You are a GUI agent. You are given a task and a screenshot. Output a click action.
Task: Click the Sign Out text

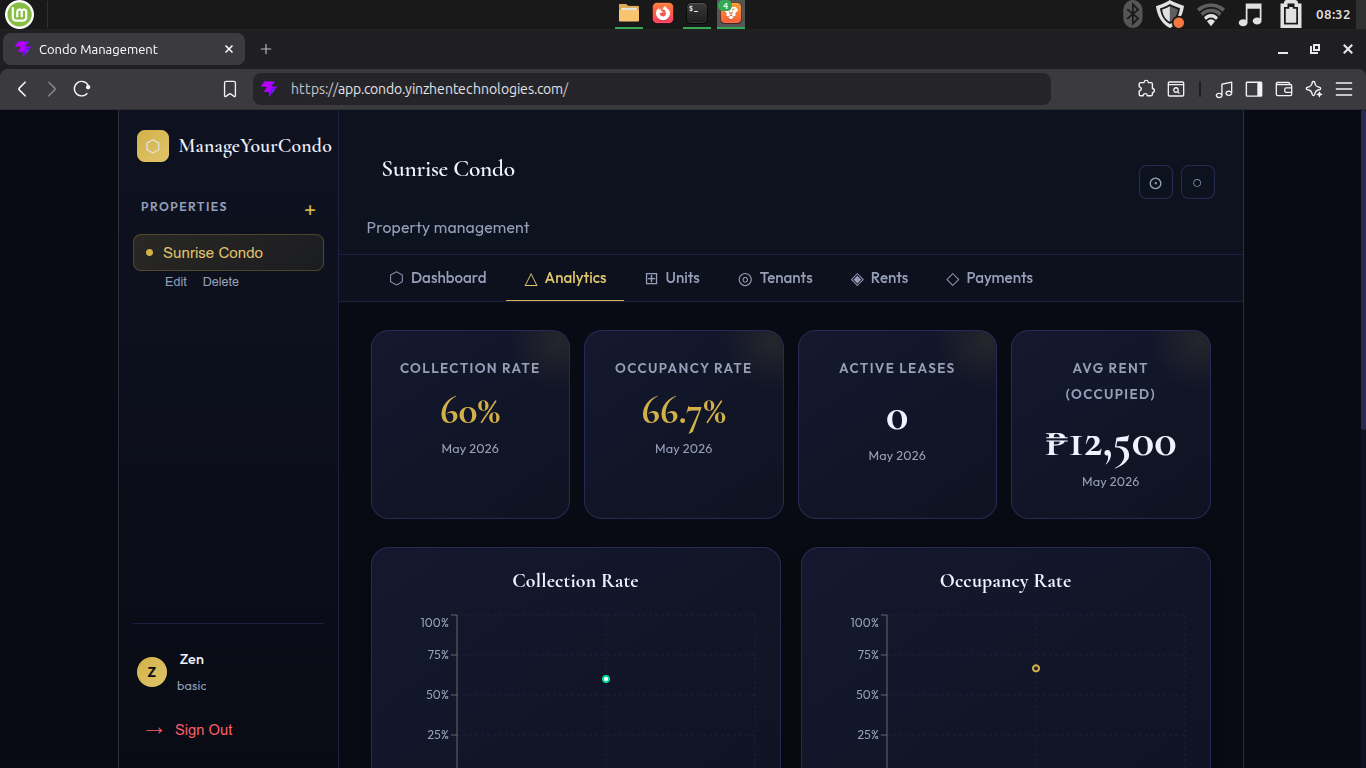point(204,730)
